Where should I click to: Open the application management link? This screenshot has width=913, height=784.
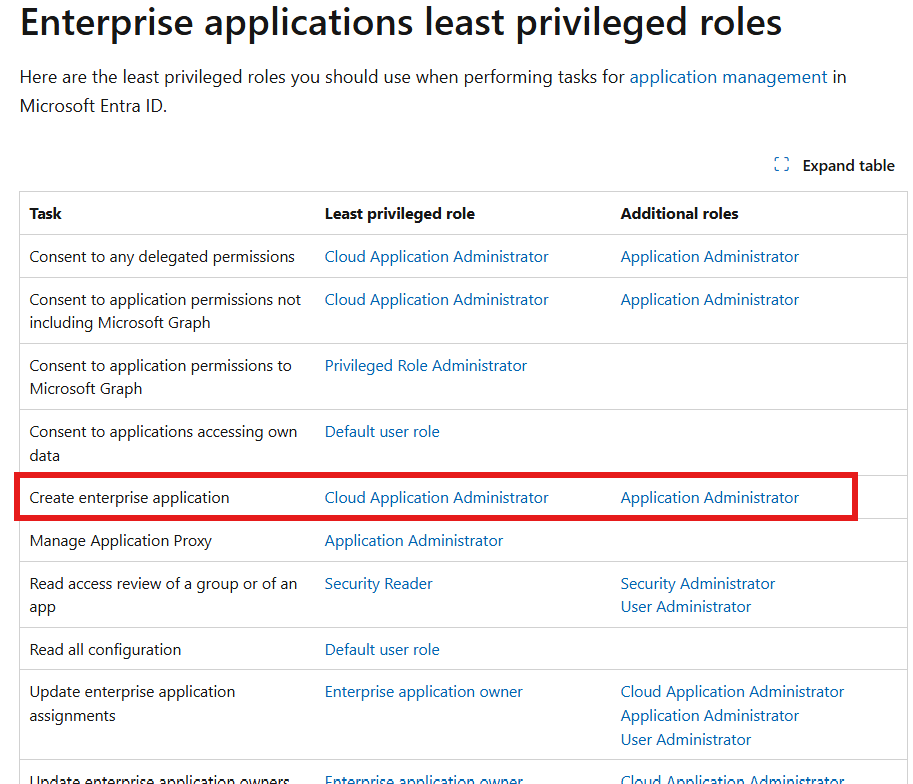coord(728,77)
